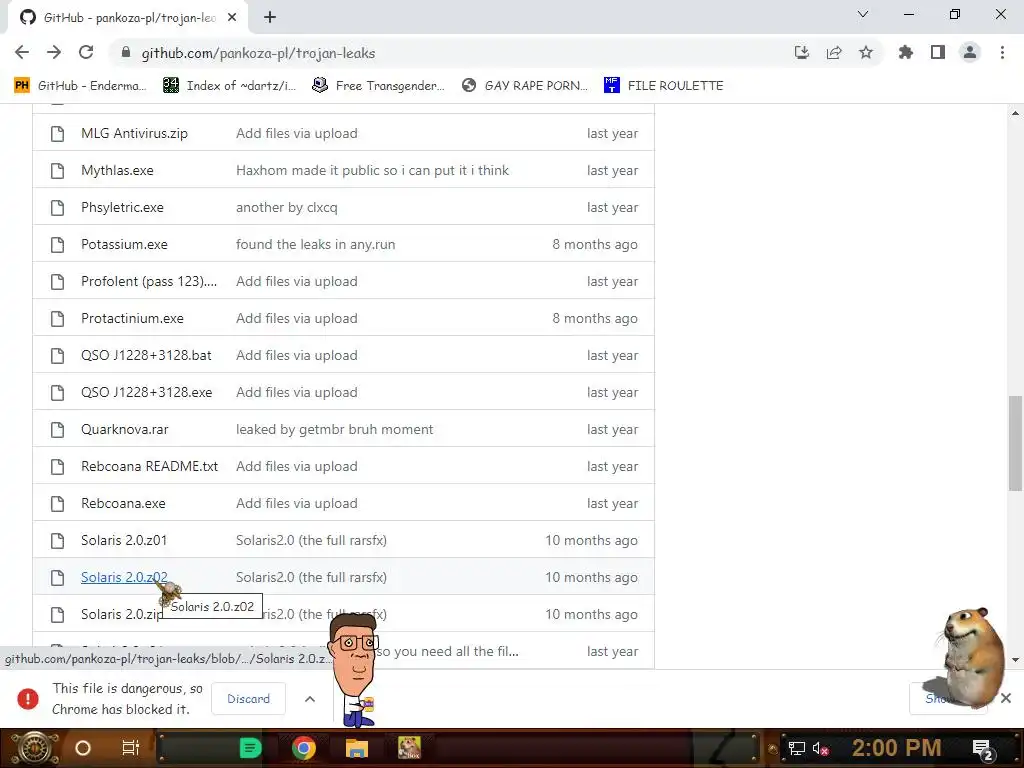Open the network tray icon
The height and width of the screenshot is (768, 1024).
(x=797, y=748)
